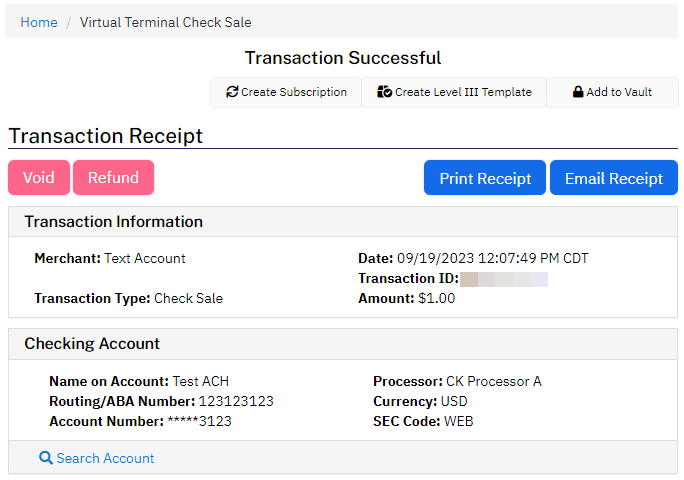Click the CK Processor A value
The width and height of the screenshot is (684, 480).
coord(494,381)
